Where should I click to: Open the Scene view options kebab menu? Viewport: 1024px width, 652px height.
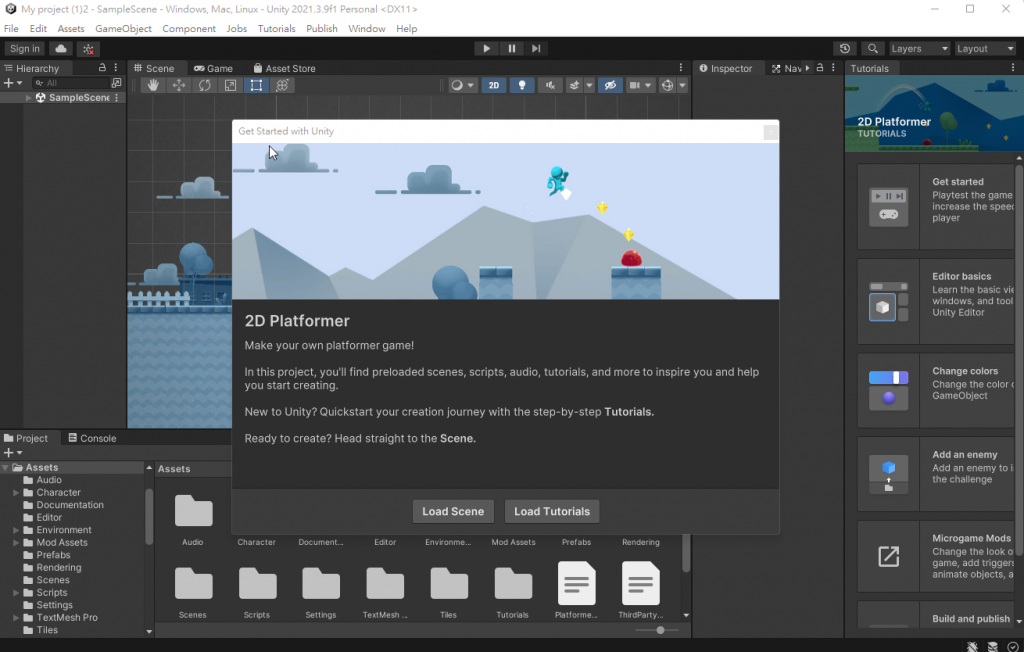[680, 68]
